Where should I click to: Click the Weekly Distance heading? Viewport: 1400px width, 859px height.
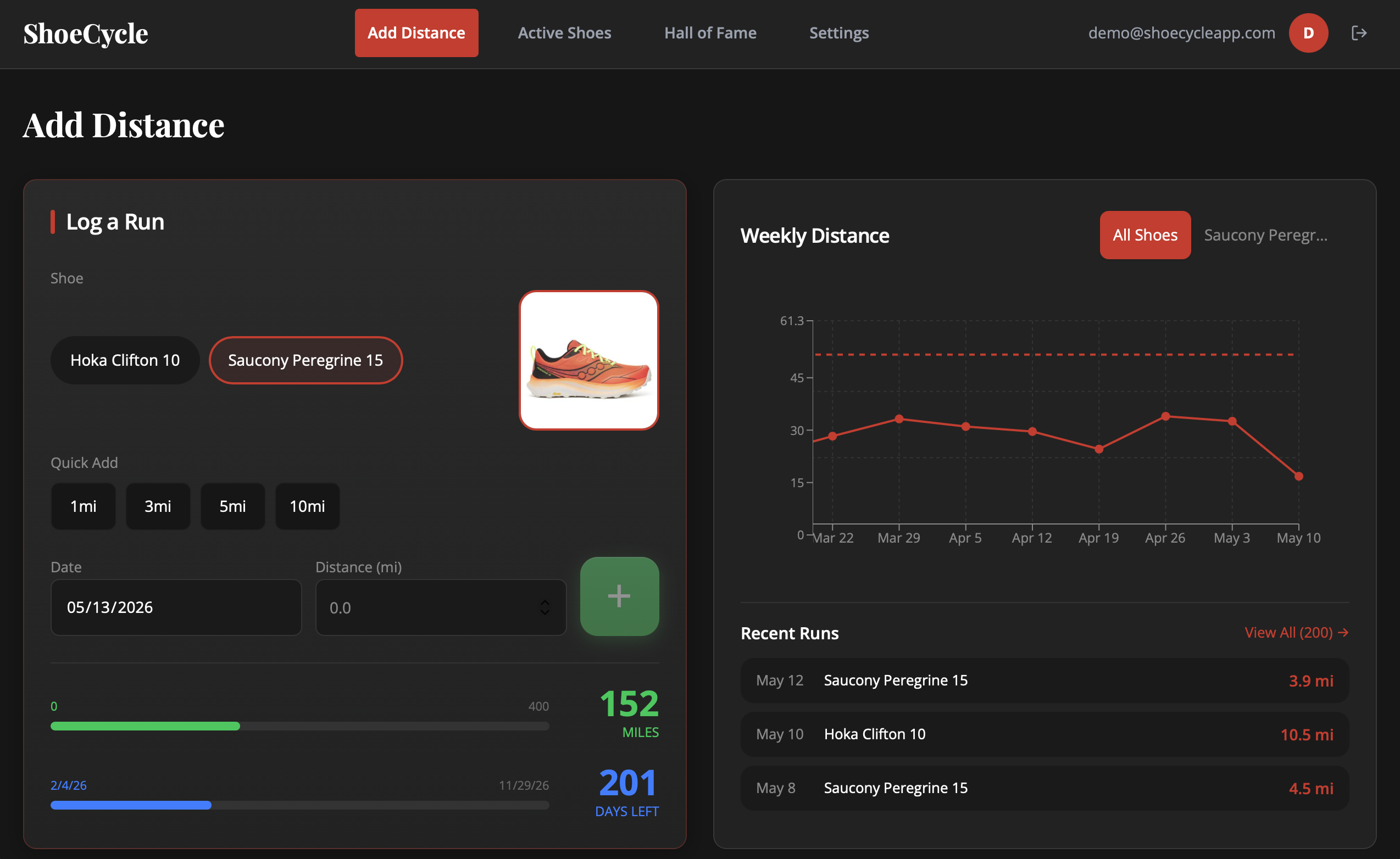tap(815, 236)
